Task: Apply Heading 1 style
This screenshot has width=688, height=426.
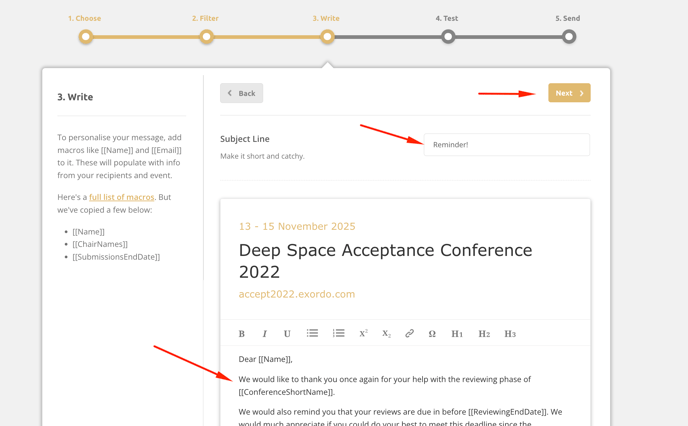Action: (457, 334)
